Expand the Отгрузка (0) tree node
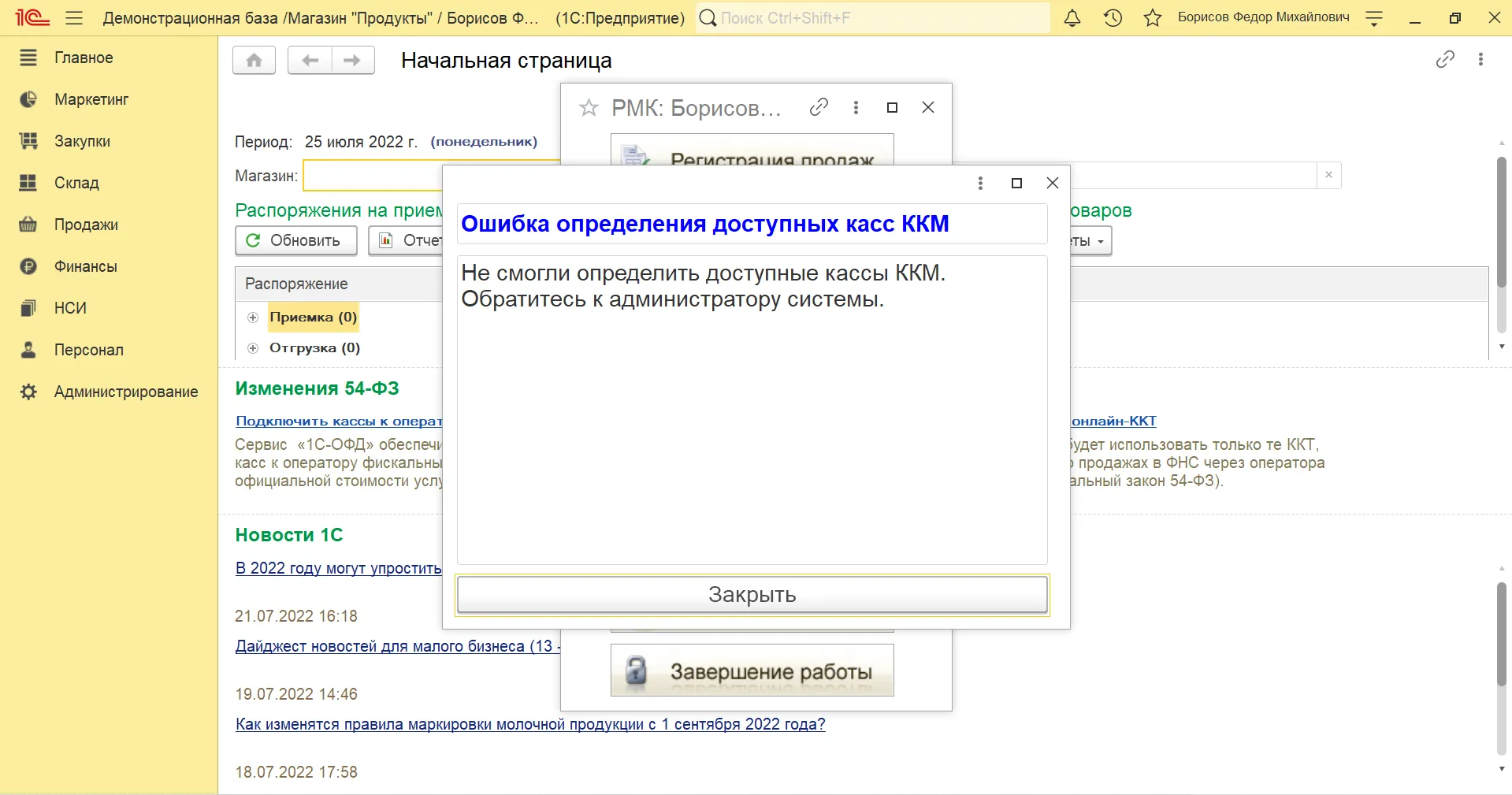 [253, 348]
